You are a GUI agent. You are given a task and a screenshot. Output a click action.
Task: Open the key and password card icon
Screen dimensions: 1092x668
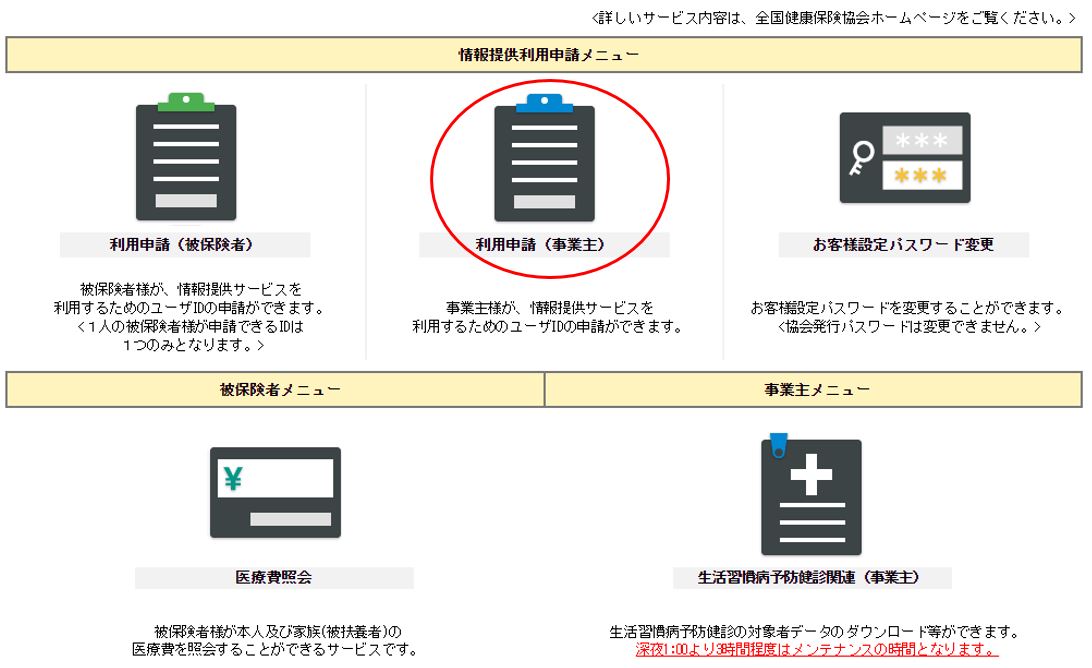point(905,158)
